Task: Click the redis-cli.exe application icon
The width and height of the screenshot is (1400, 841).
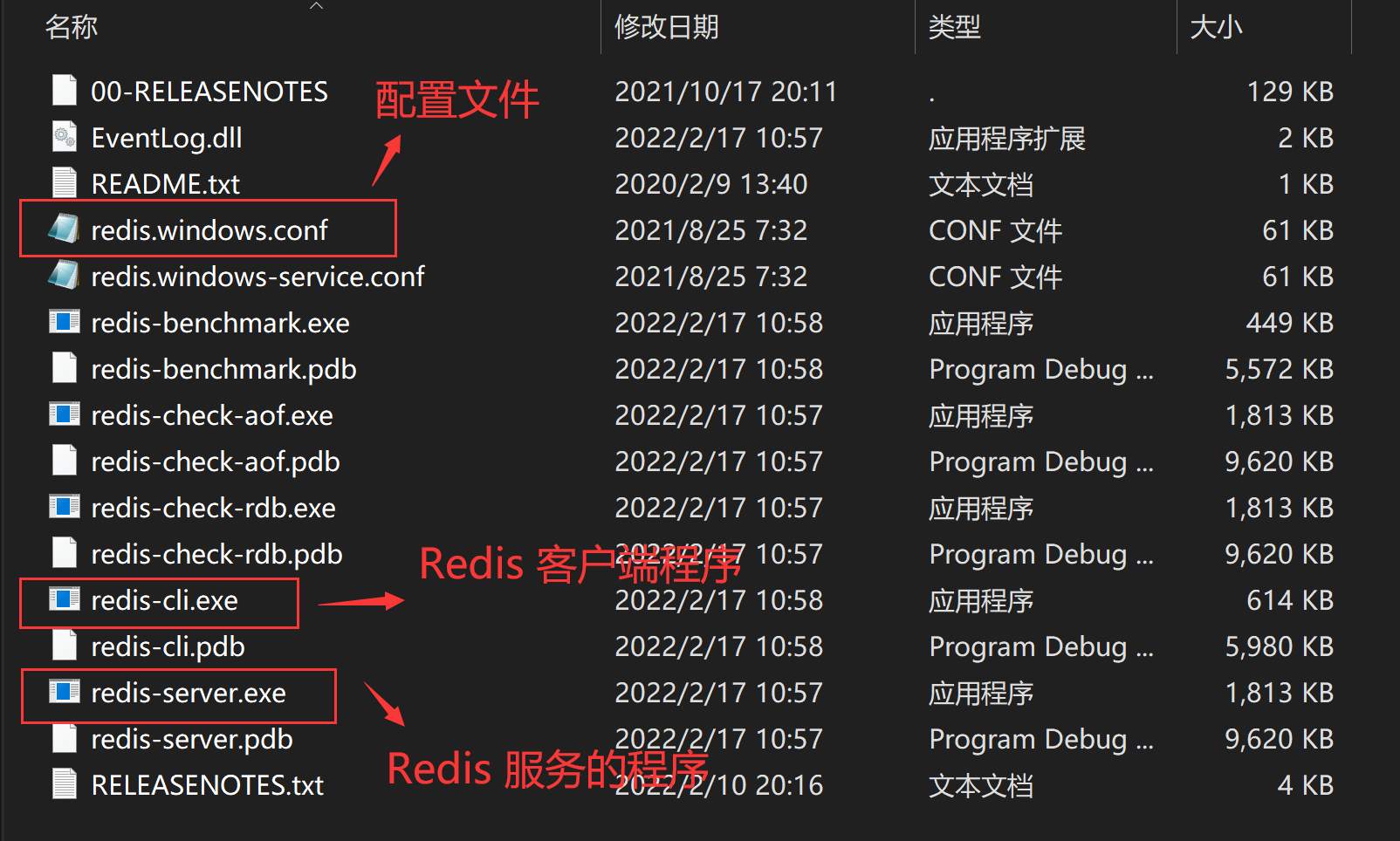Action: [x=64, y=600]
